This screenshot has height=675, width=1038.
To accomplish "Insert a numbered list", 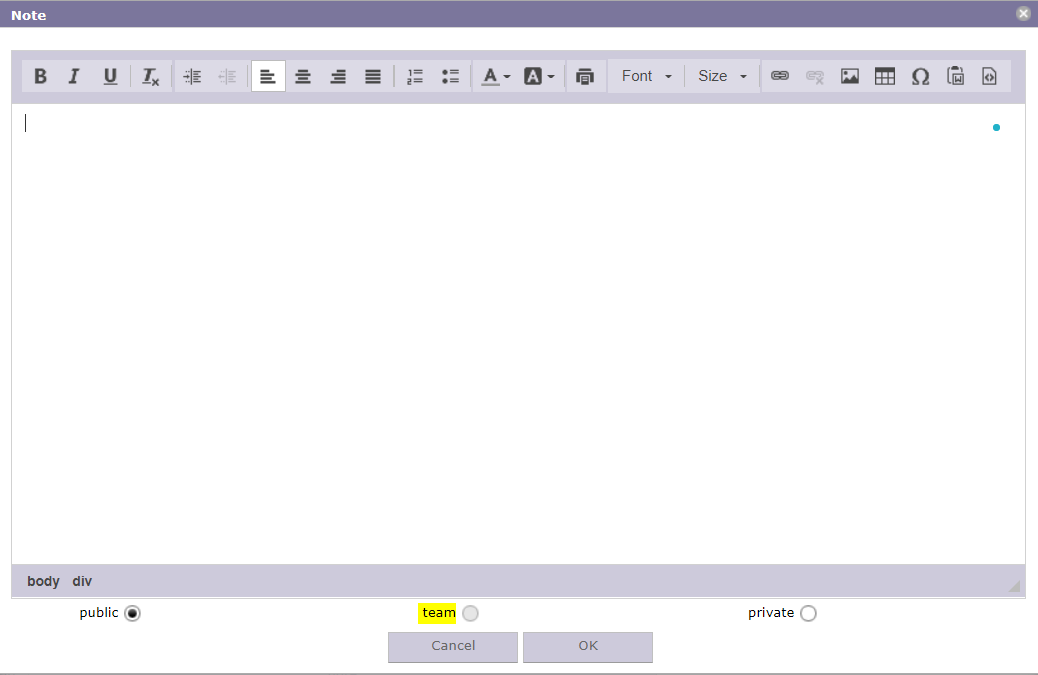I will coord(415,76).
